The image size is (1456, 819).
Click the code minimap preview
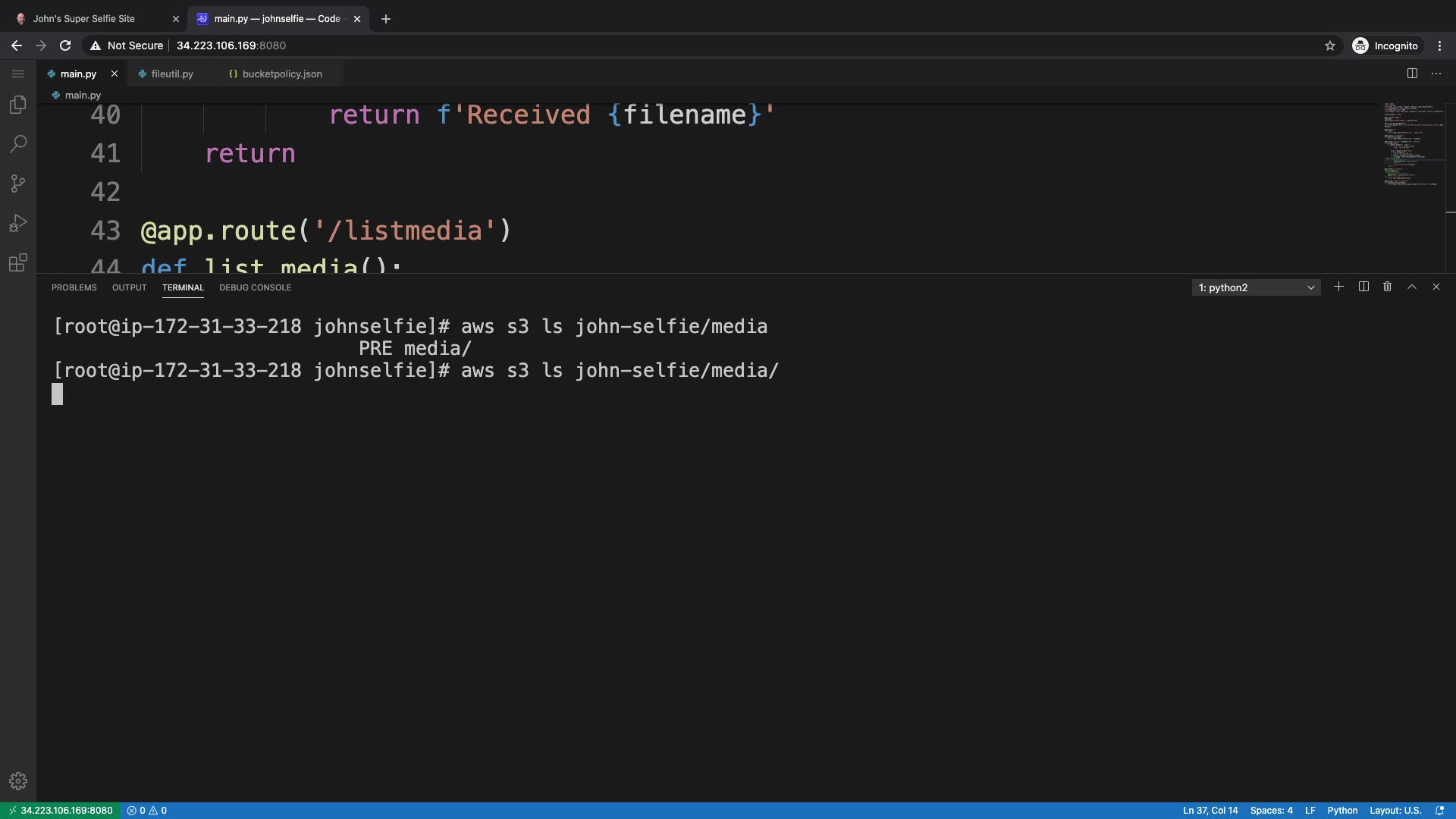[1412, 144]
